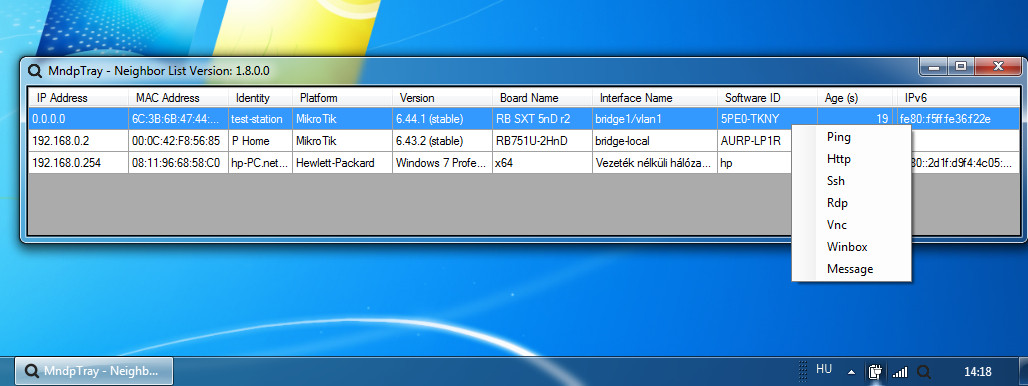Open the HU language indicator
Viewport: 1028px width, 386px height.
[x=824, y=370]
